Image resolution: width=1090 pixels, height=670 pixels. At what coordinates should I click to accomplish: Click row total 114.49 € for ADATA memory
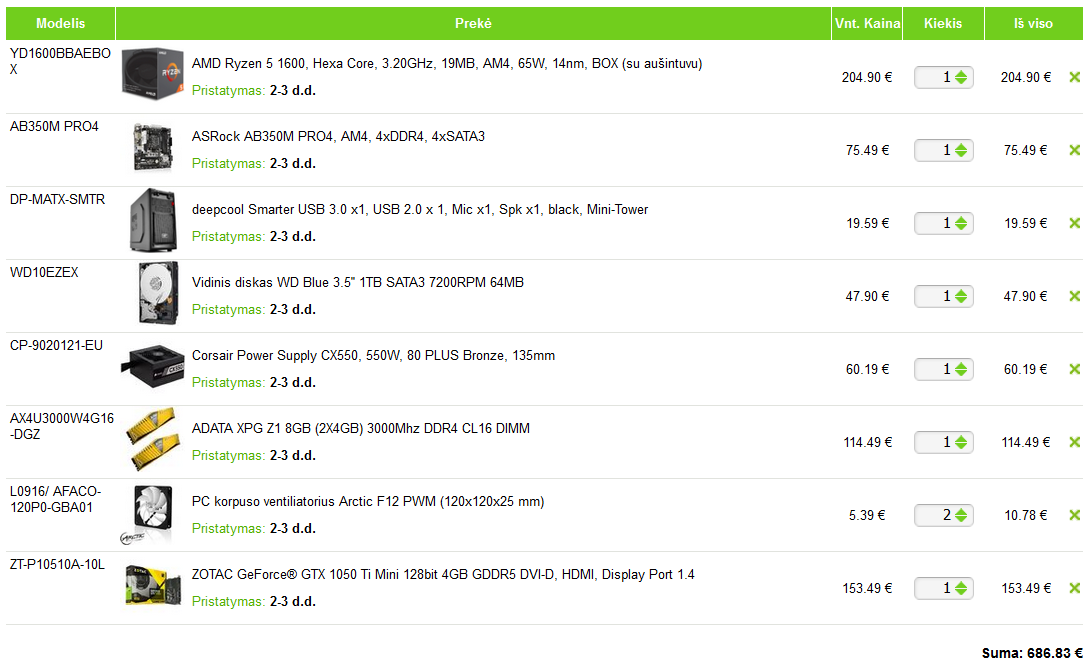coord(1025,442)
